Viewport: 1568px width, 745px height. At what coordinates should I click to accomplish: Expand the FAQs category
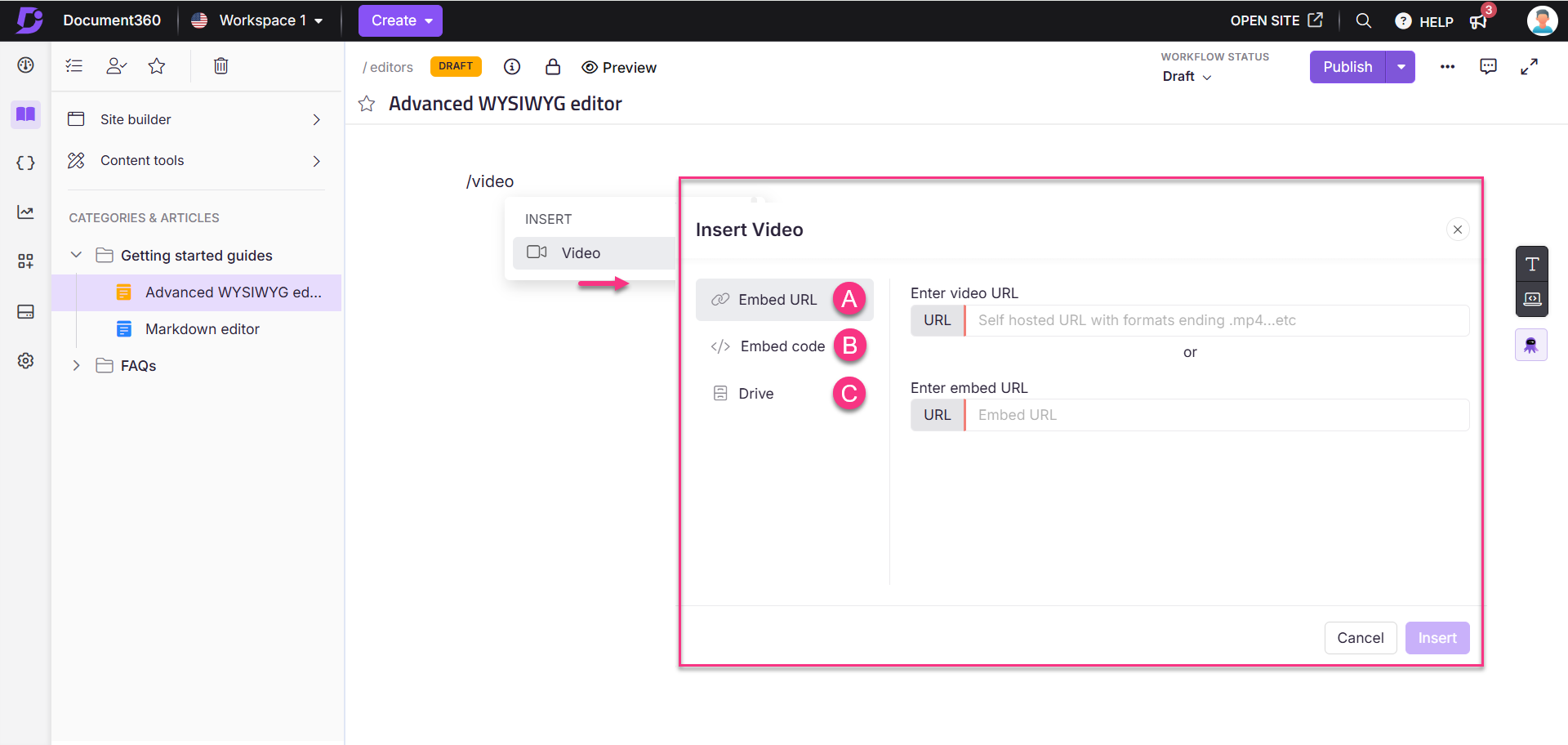(76, 365)
